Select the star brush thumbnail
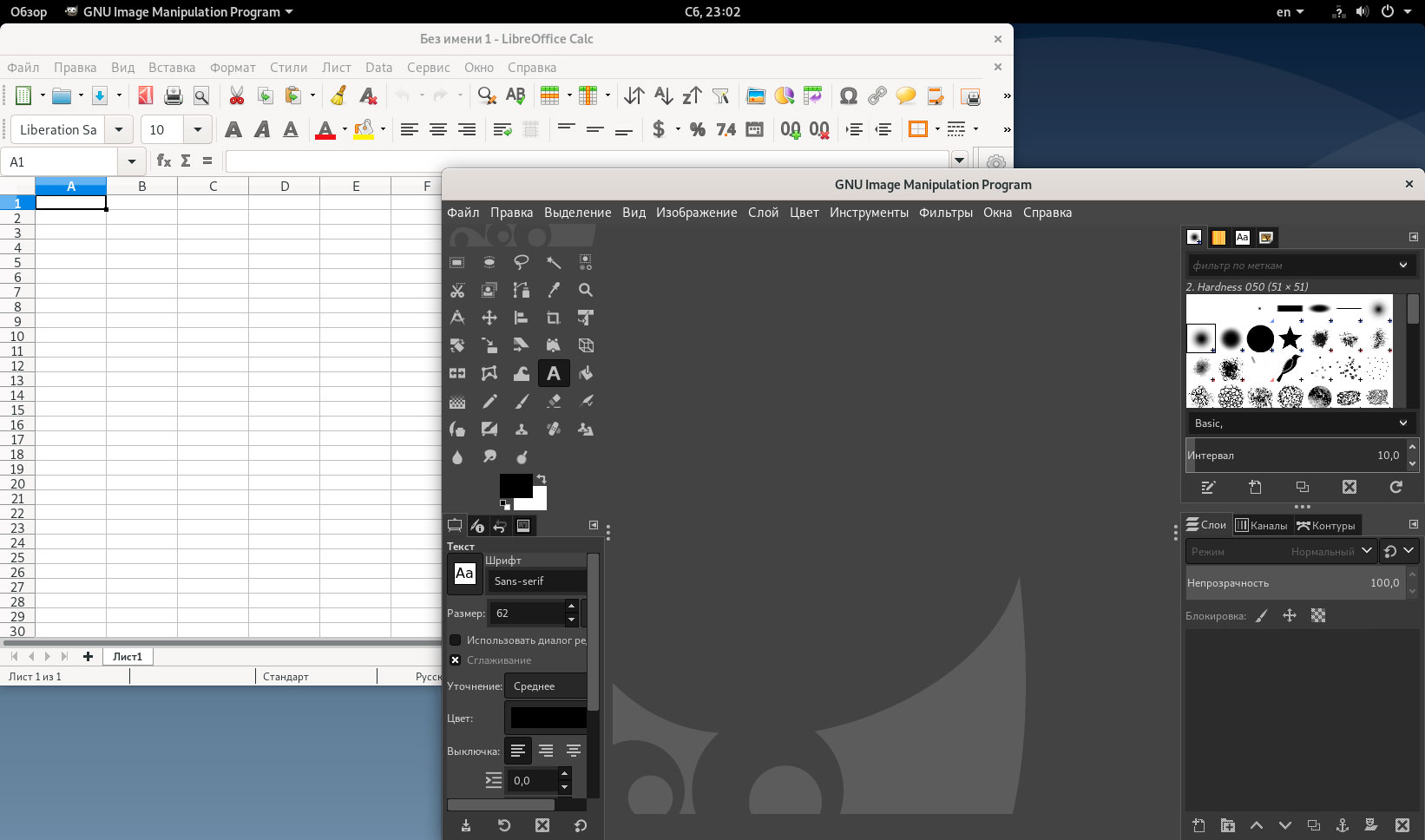This screenshot has height=840, width=1425. 1290,338
